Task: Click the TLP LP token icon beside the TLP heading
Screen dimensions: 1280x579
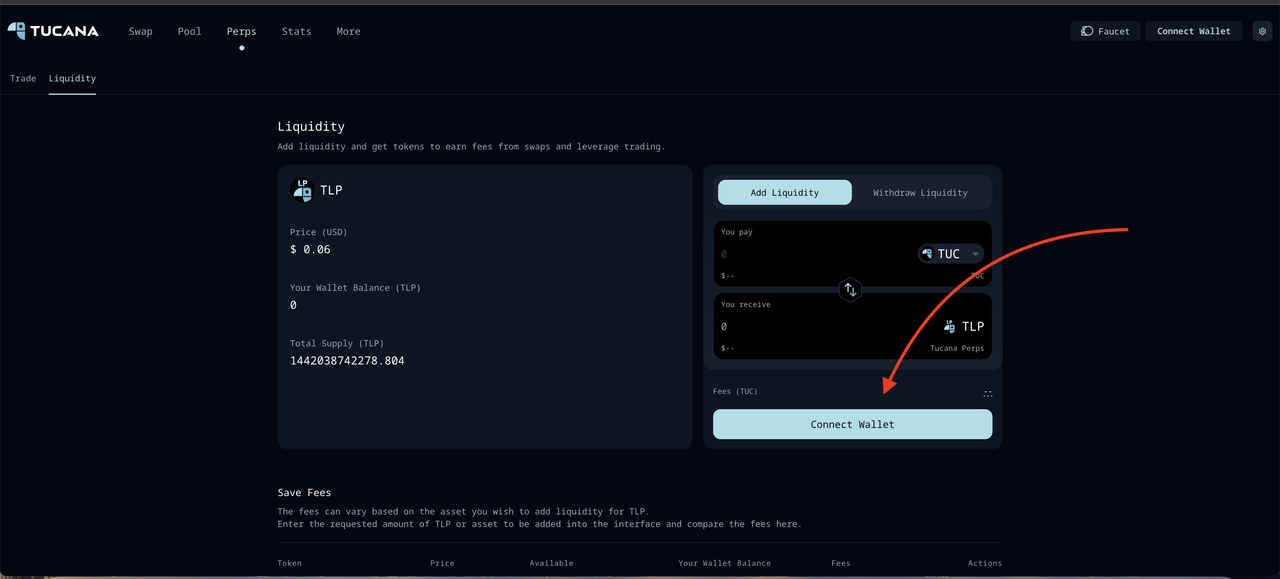Action: pos(302,190)
